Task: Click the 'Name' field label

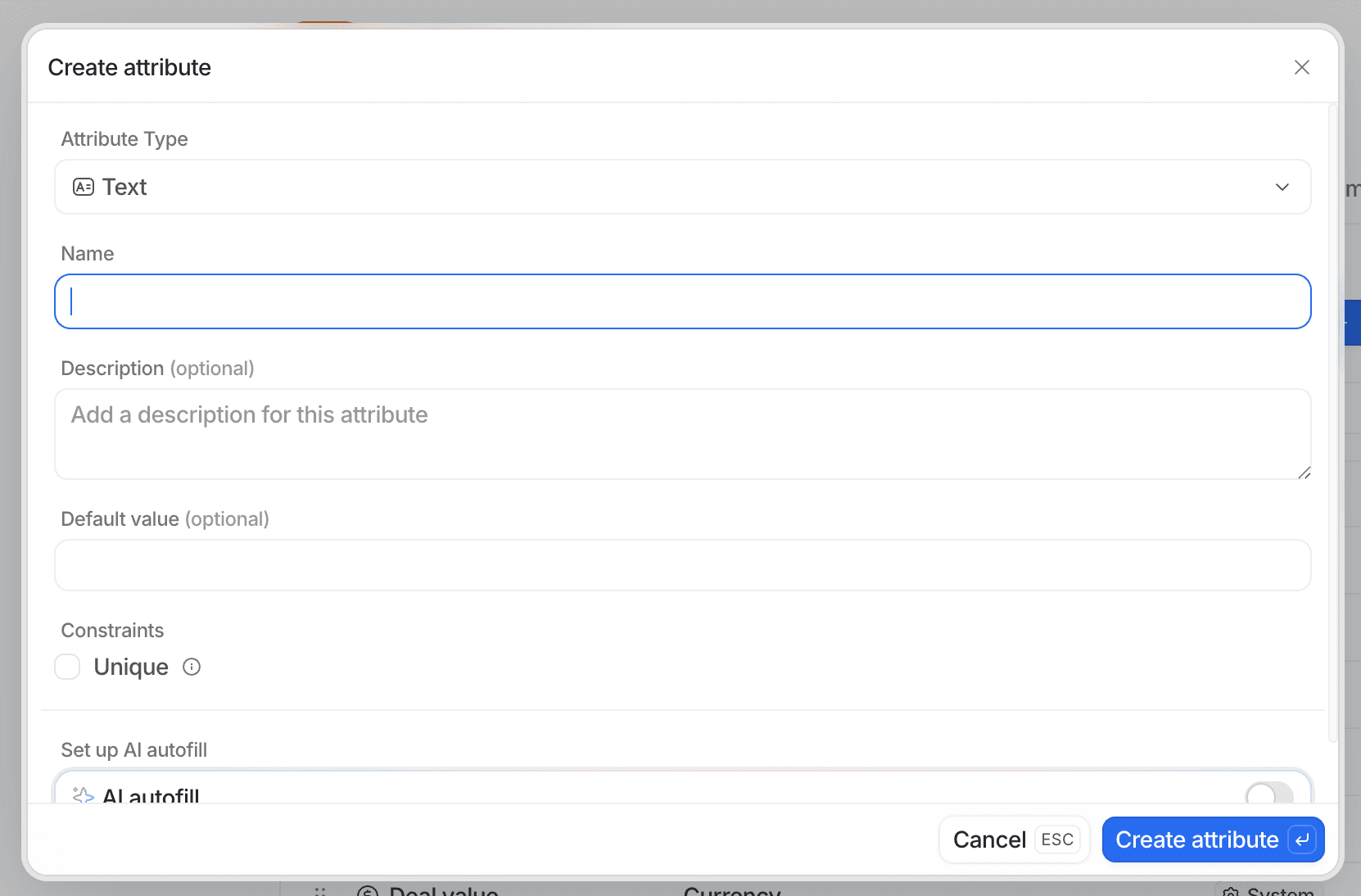Action: click(x=88, y=254)
